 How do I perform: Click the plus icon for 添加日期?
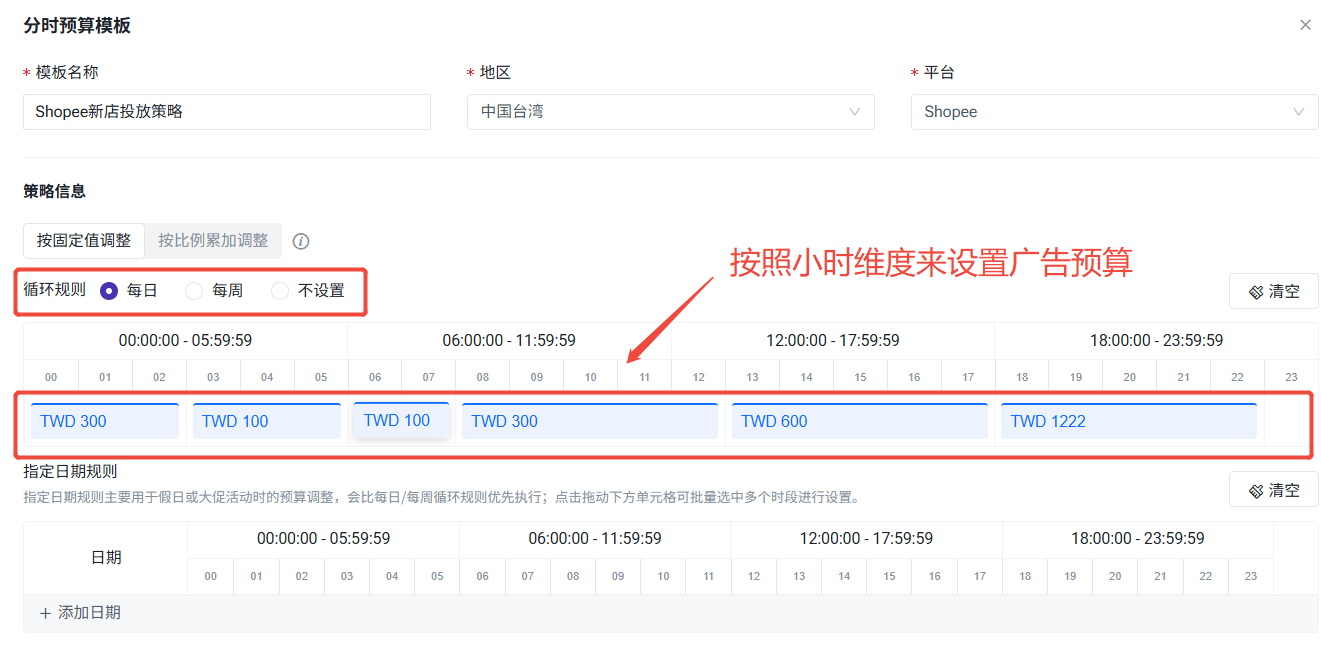coord(45,613)
